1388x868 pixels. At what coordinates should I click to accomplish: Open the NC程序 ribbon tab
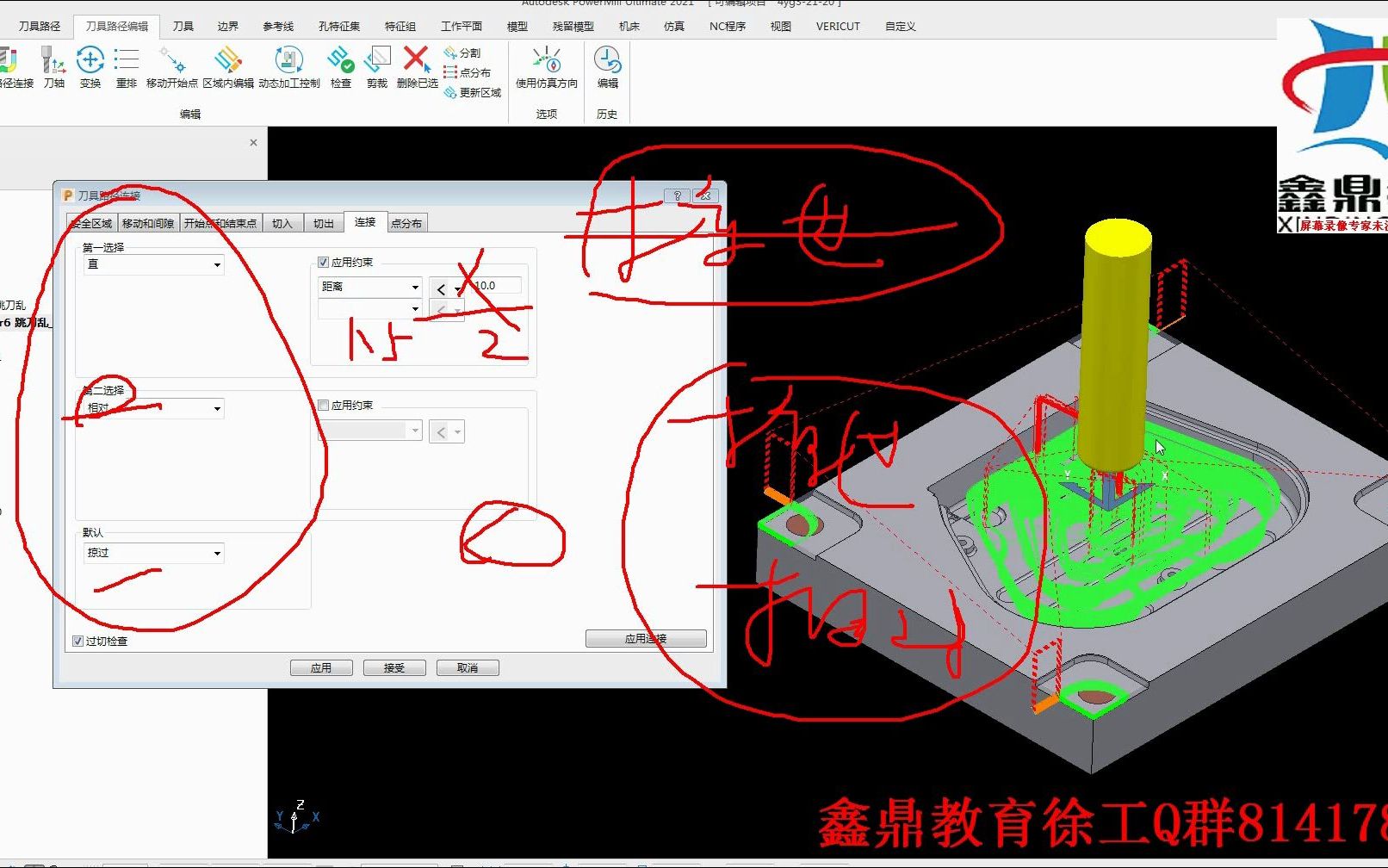pos(728,26)
